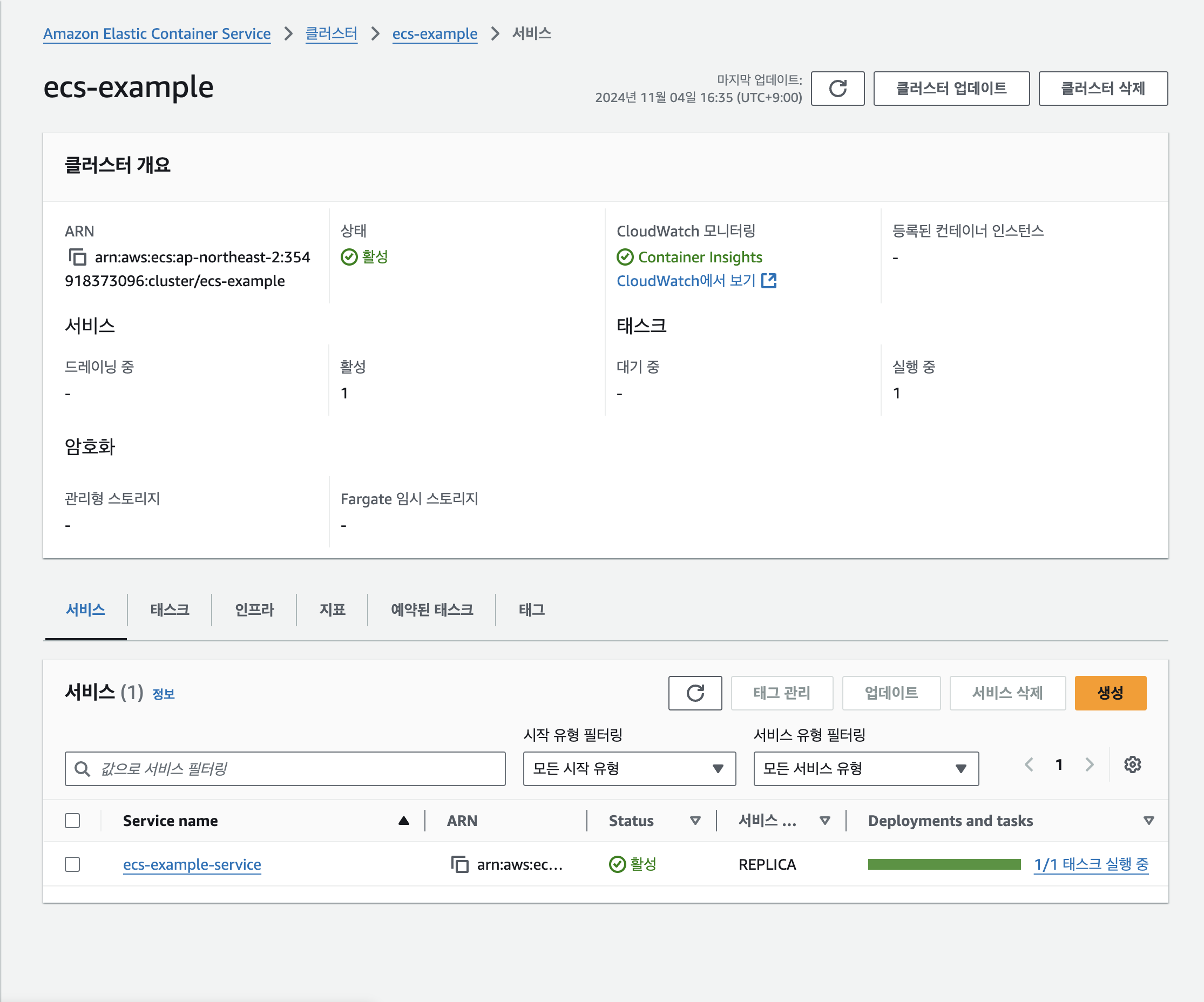Click the green deployment progress bar
1204x1002 pixels.
944,864
